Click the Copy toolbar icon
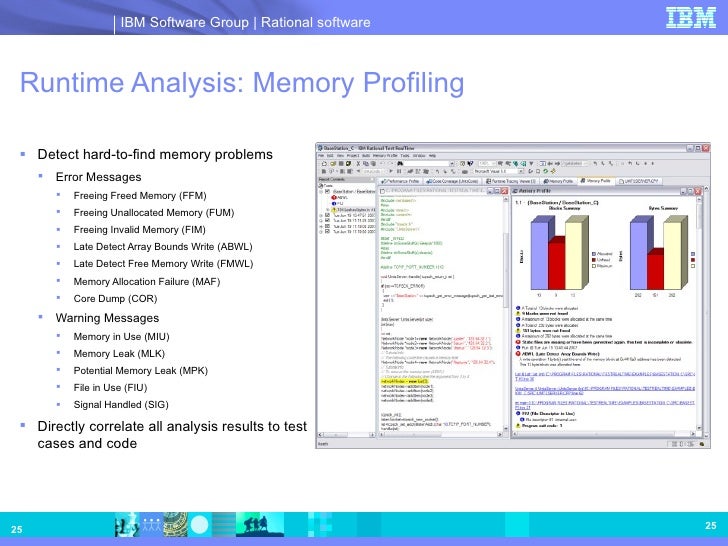The height and width of the screenshot is (546, 728). click(x=366, y=163)
